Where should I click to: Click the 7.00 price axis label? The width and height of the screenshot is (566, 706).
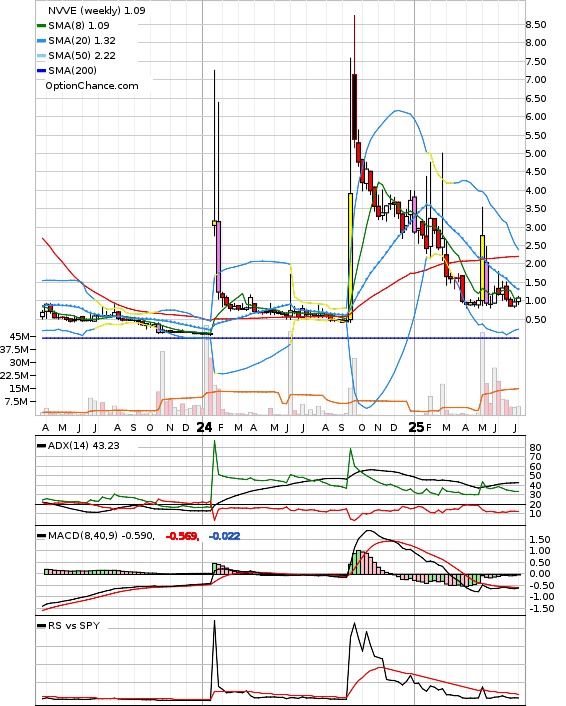[536, 80]
